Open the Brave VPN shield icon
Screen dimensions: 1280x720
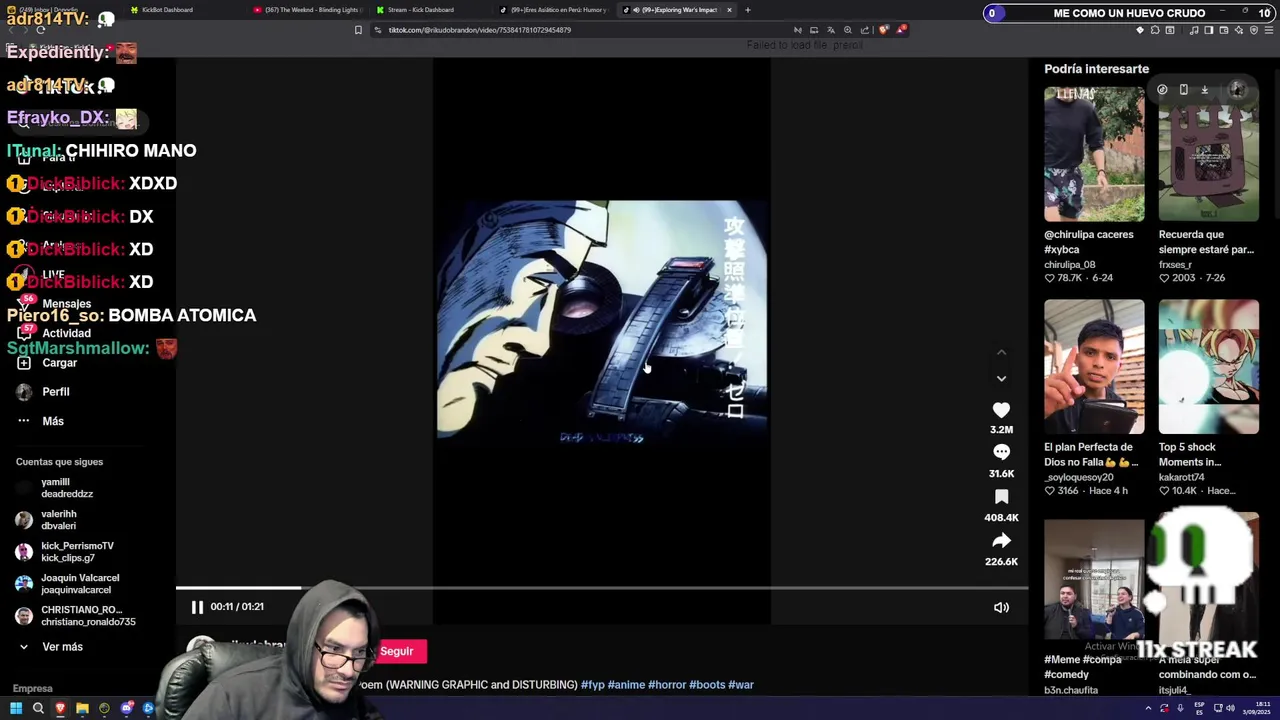(1254, 30)
